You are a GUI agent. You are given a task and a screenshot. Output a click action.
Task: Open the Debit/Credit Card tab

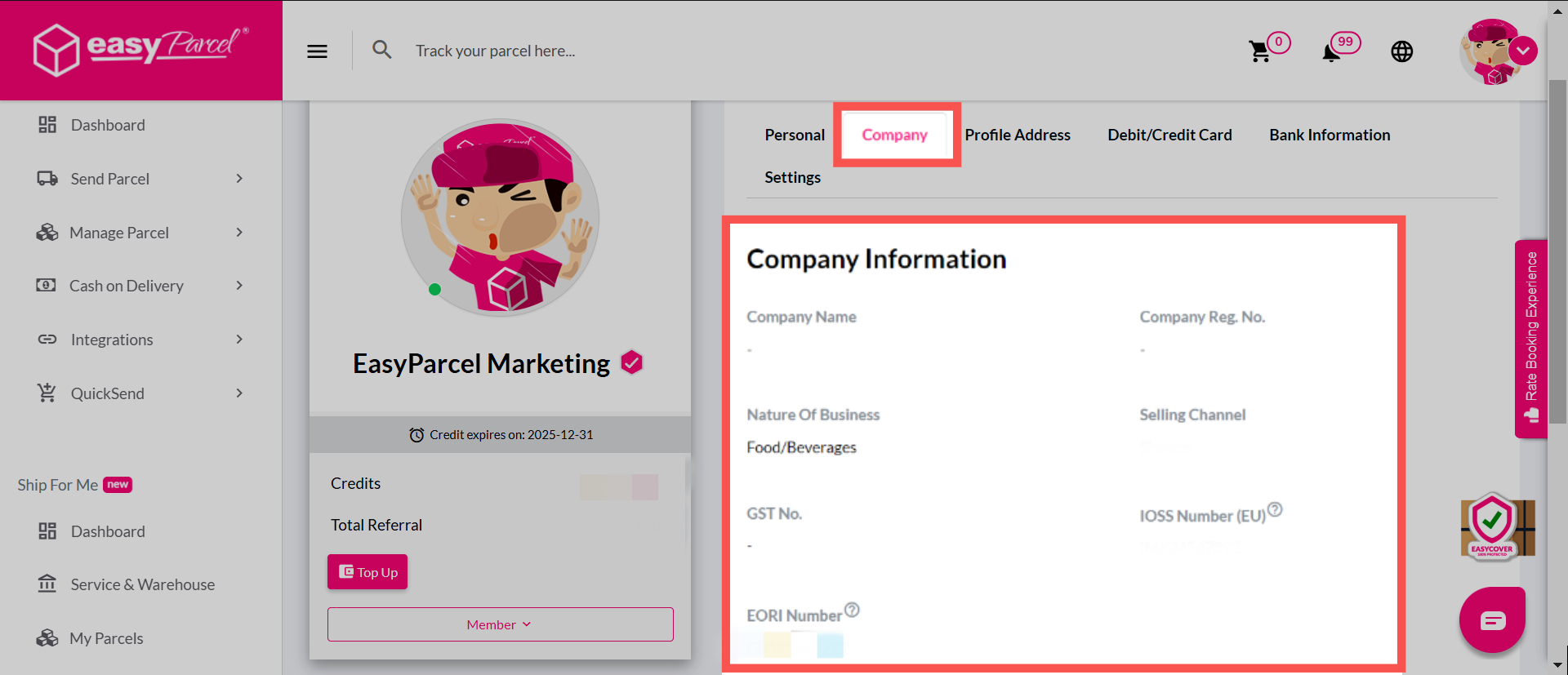click(1169, 135)
